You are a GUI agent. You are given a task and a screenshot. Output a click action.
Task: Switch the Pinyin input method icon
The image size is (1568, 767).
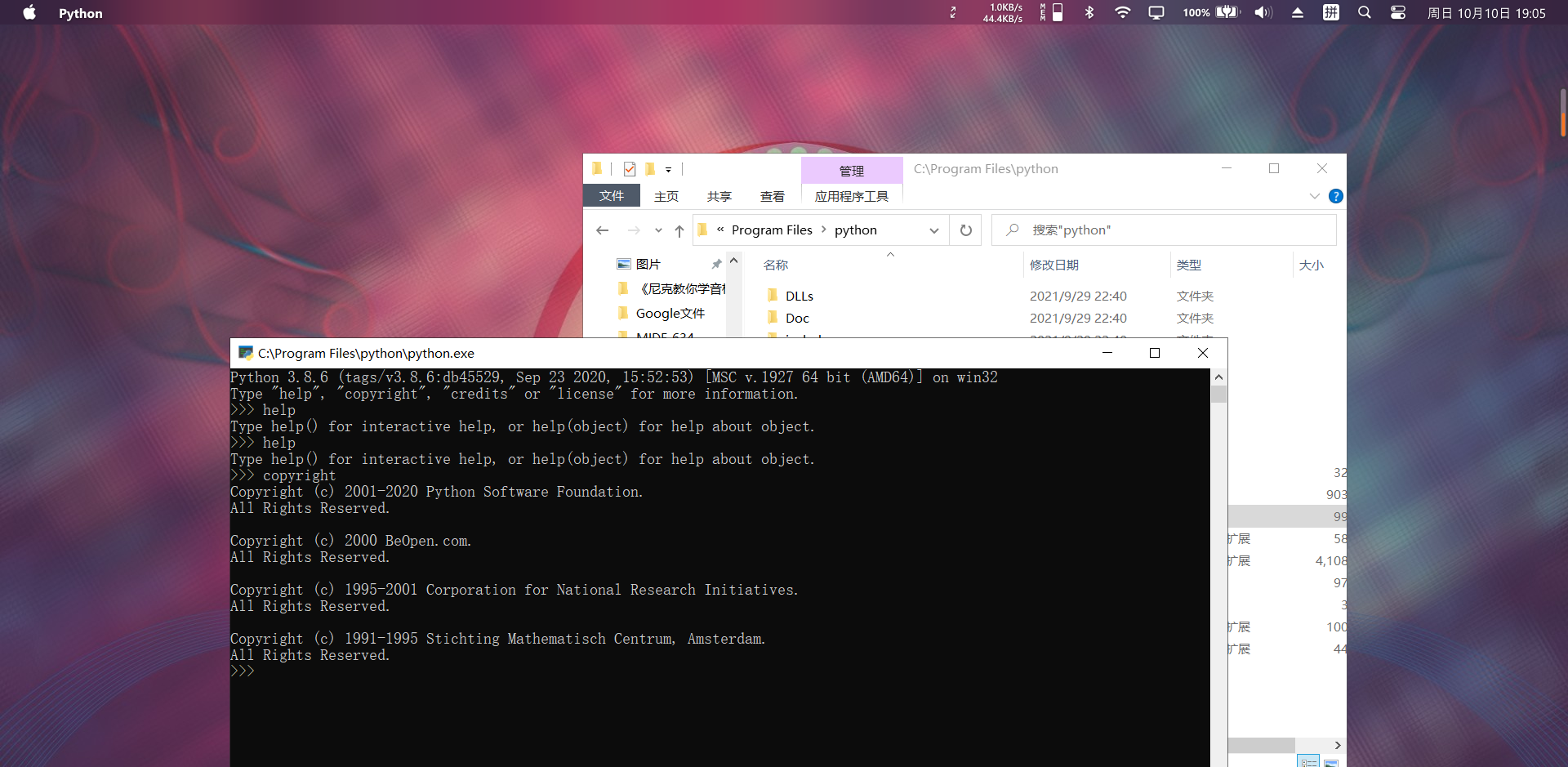(1331, 12)
